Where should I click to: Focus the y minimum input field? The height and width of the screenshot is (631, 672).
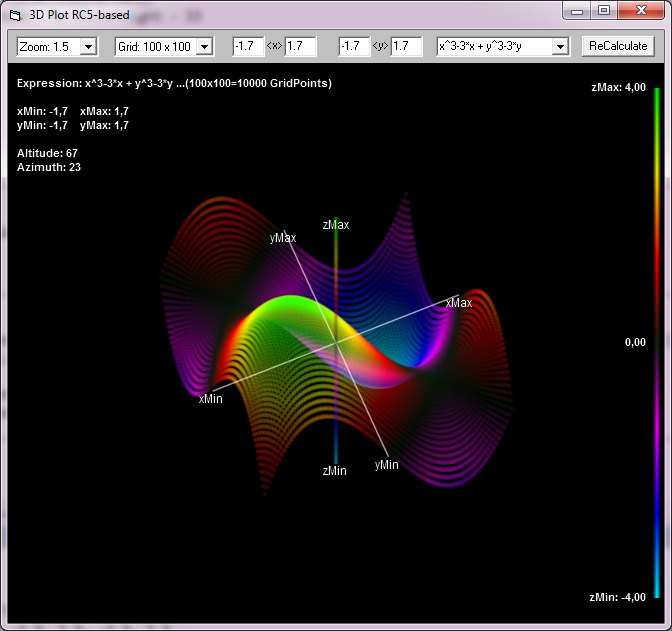click(x=354, y=47)
